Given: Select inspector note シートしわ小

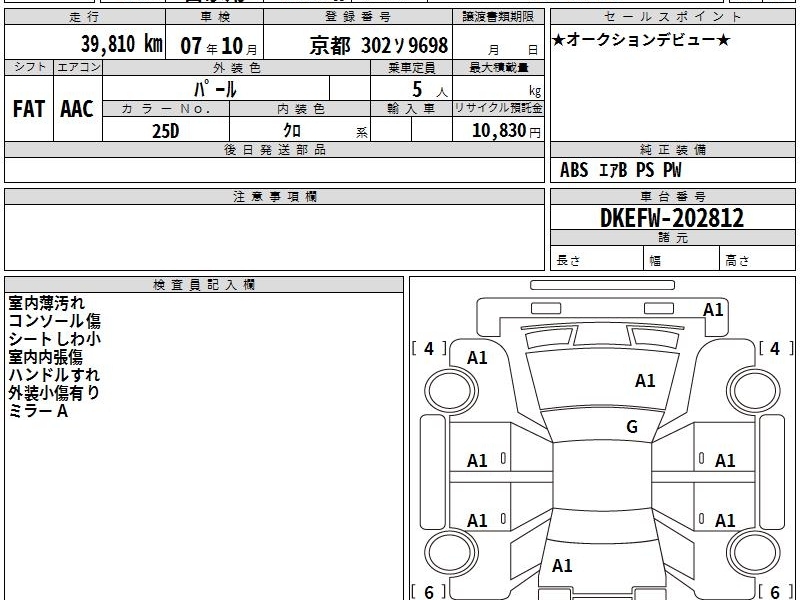Looking at the screenshot, I should (x=55, y=339).
